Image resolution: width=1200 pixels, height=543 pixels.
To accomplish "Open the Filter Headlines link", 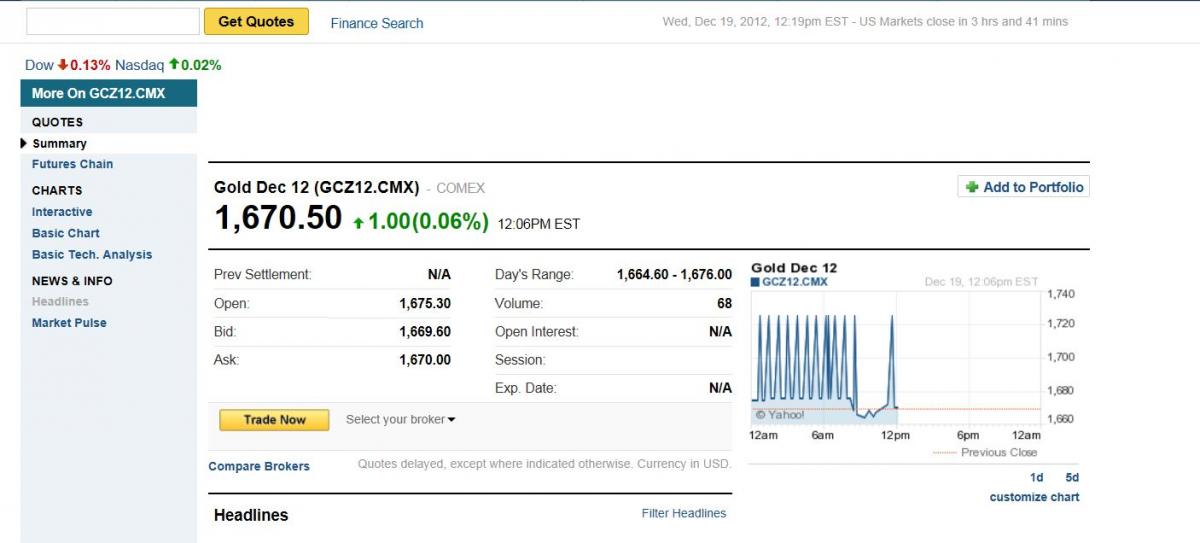I will pyautogui.click(x=684, y=513).
